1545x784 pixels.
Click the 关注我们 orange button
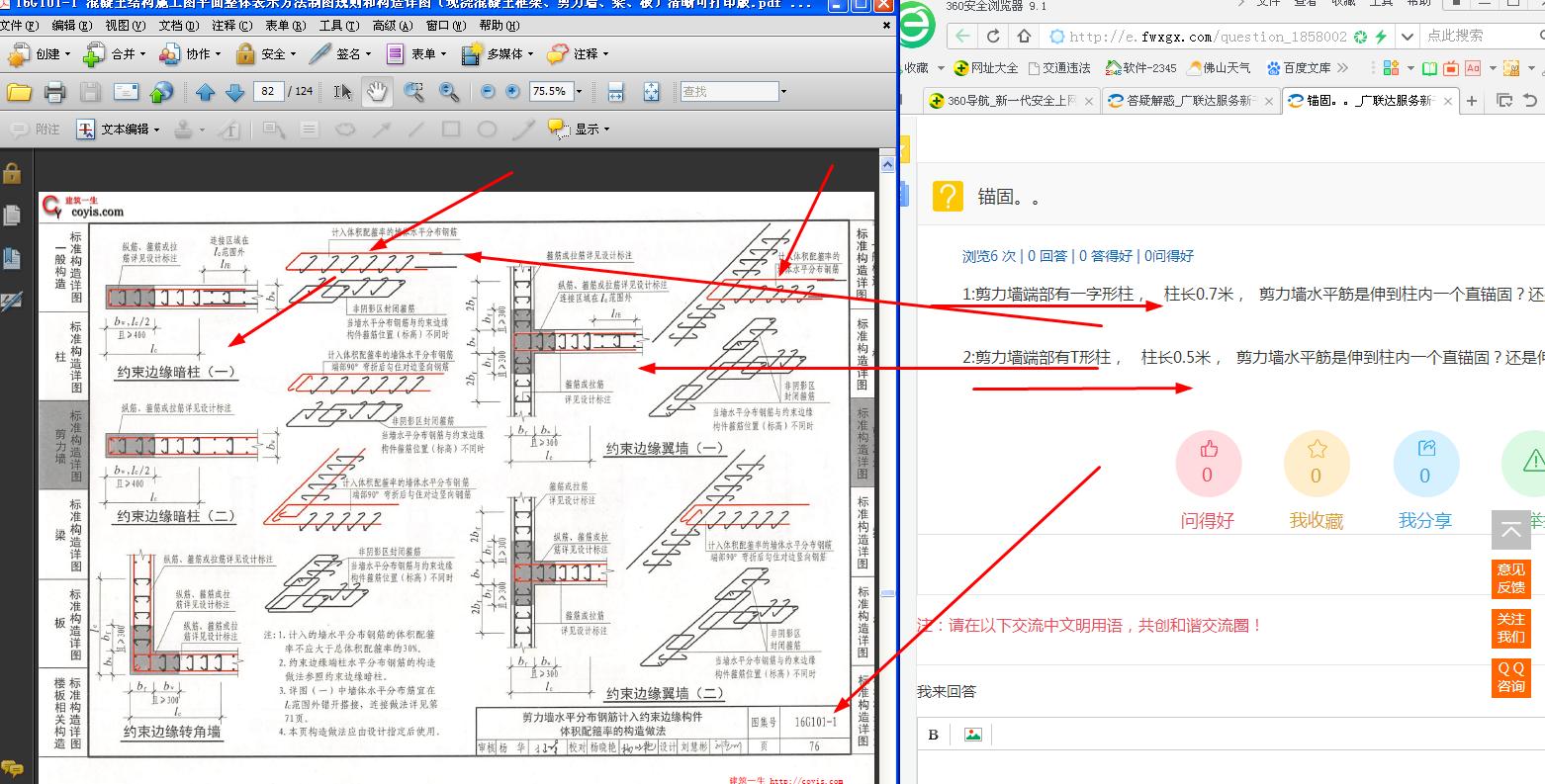tap(1510, 628)
